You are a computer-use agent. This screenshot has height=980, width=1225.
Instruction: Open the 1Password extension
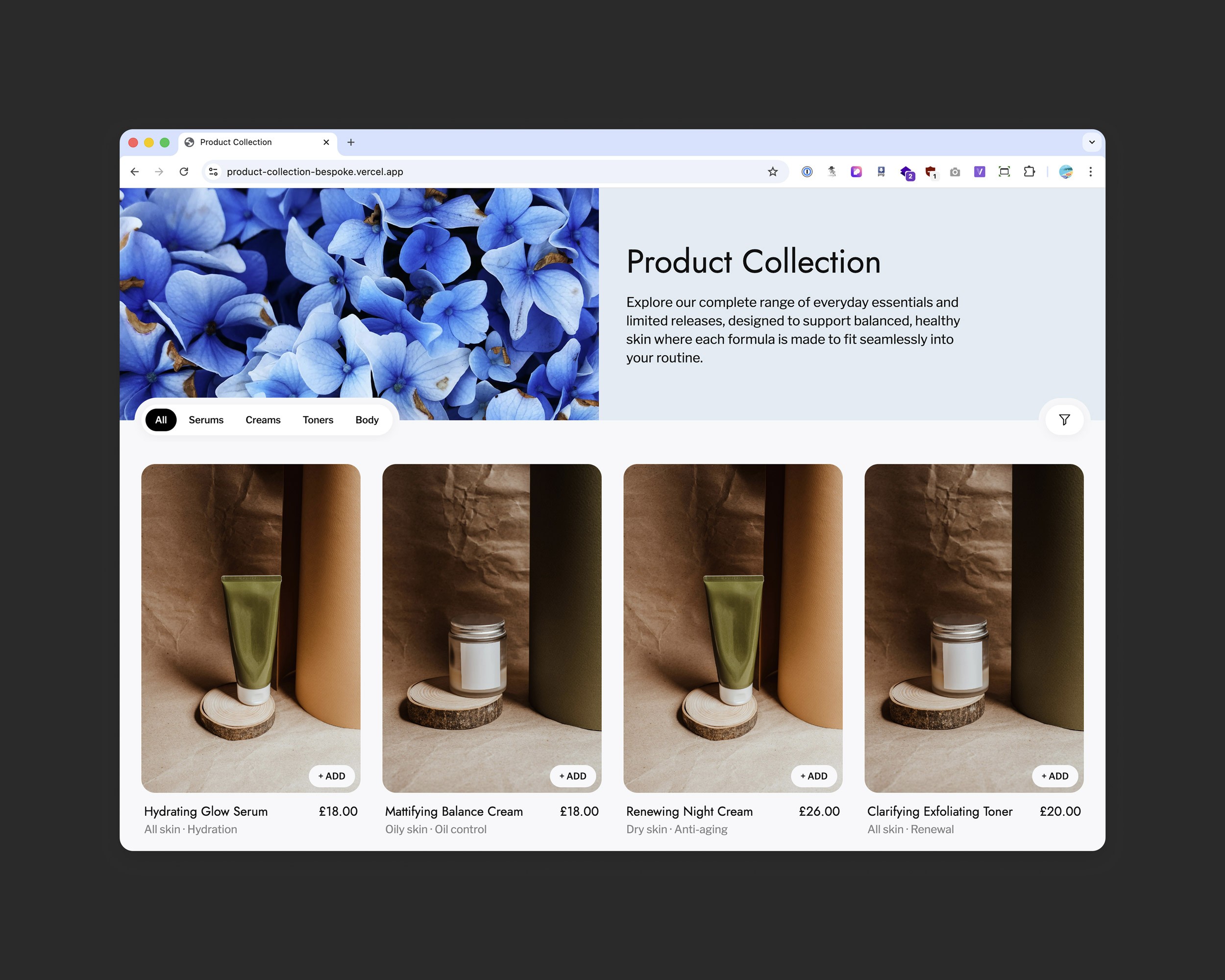(x=807, y=171)
